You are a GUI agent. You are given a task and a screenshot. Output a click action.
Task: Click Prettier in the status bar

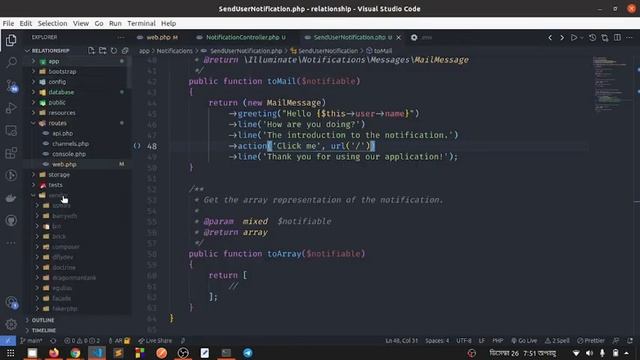[591, 340]
